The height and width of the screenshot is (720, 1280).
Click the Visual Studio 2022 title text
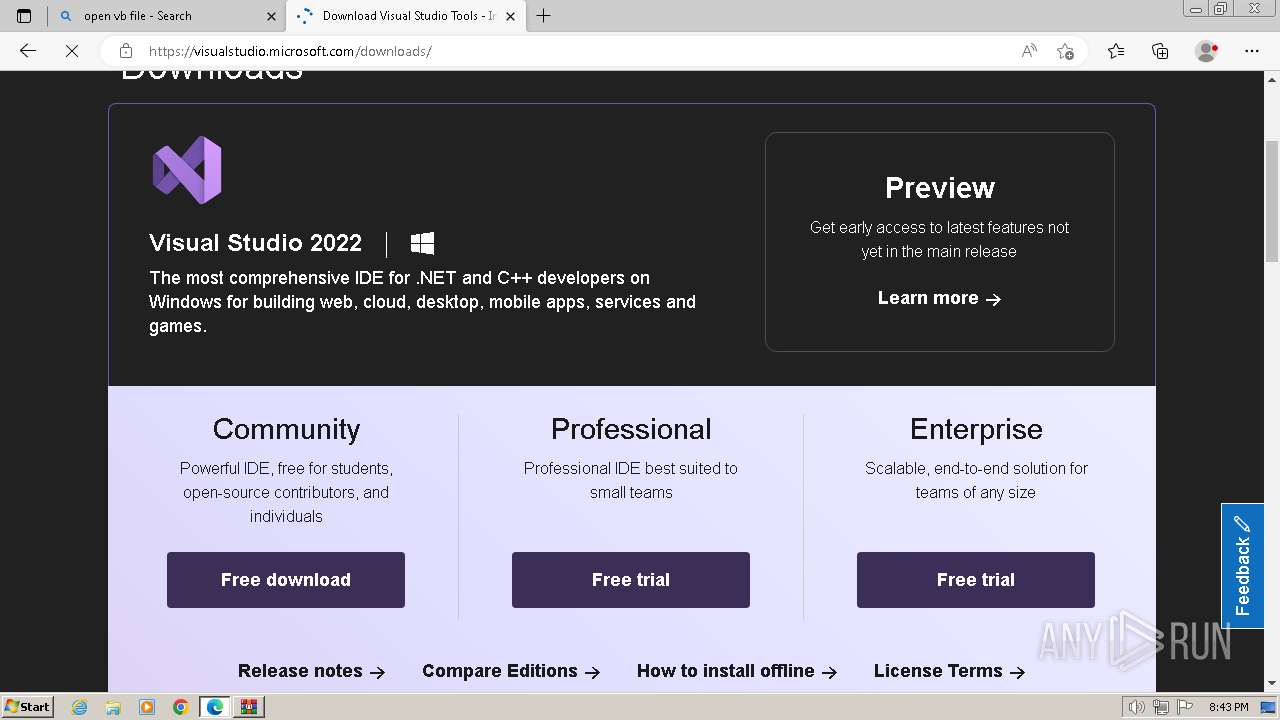[255, 243]
